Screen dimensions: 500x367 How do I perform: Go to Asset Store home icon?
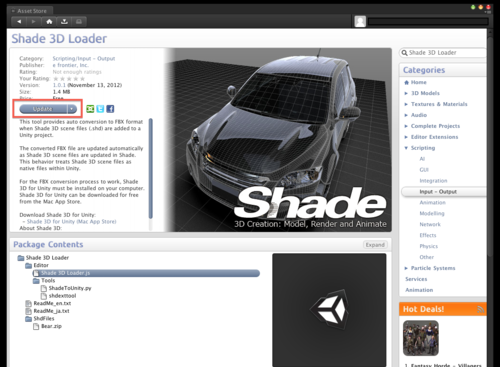coord(49,22)
